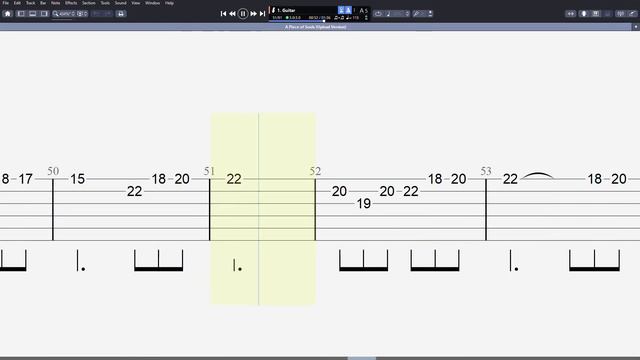Image resolution: width=640 pixels, height=360 pixels.
Task: Click the rewind previous bar button
Action: point(232,14)
